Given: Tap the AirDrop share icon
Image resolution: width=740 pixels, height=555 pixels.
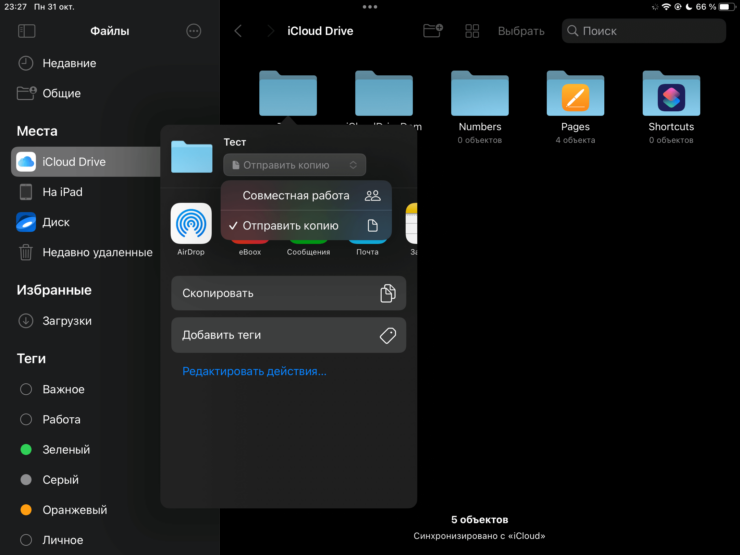Looking at the screenshot, I should tap(190, 224).
